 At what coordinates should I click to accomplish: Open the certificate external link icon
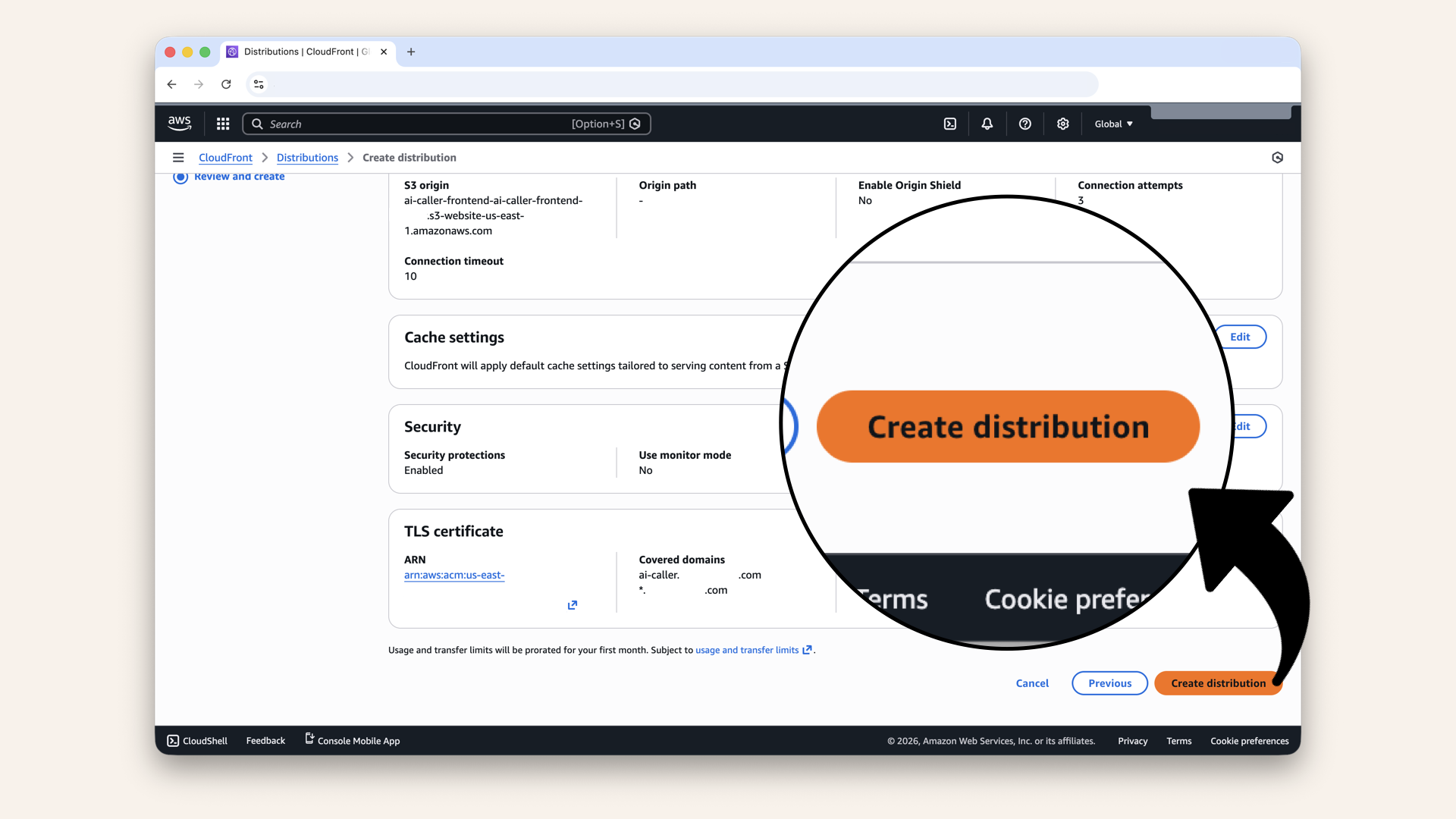[573, 605]
